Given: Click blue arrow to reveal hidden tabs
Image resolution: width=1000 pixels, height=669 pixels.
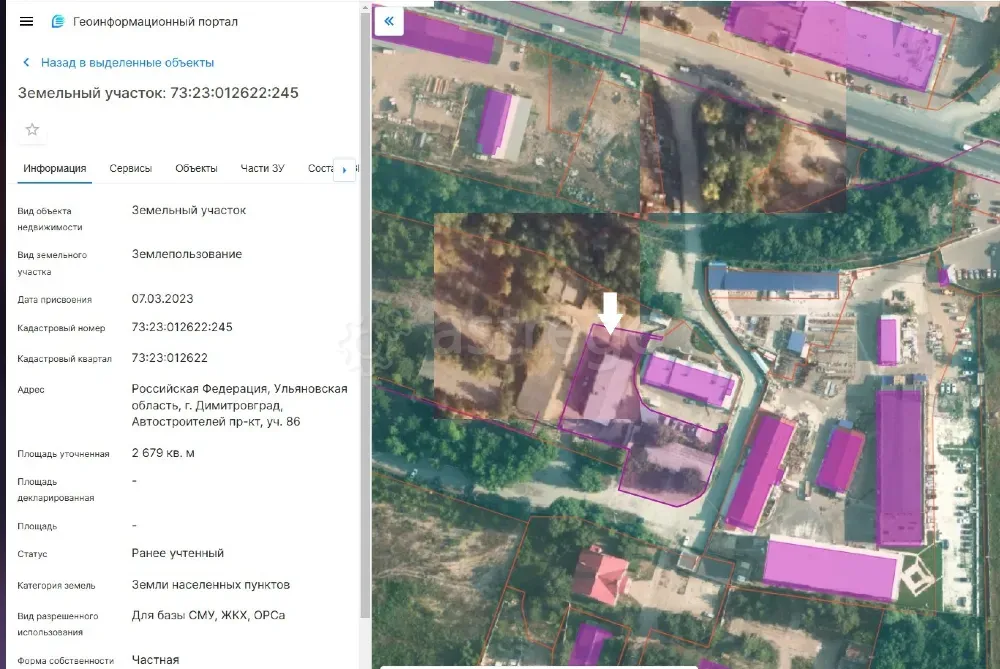Looking at the screenshot, I should coord(345,169).
